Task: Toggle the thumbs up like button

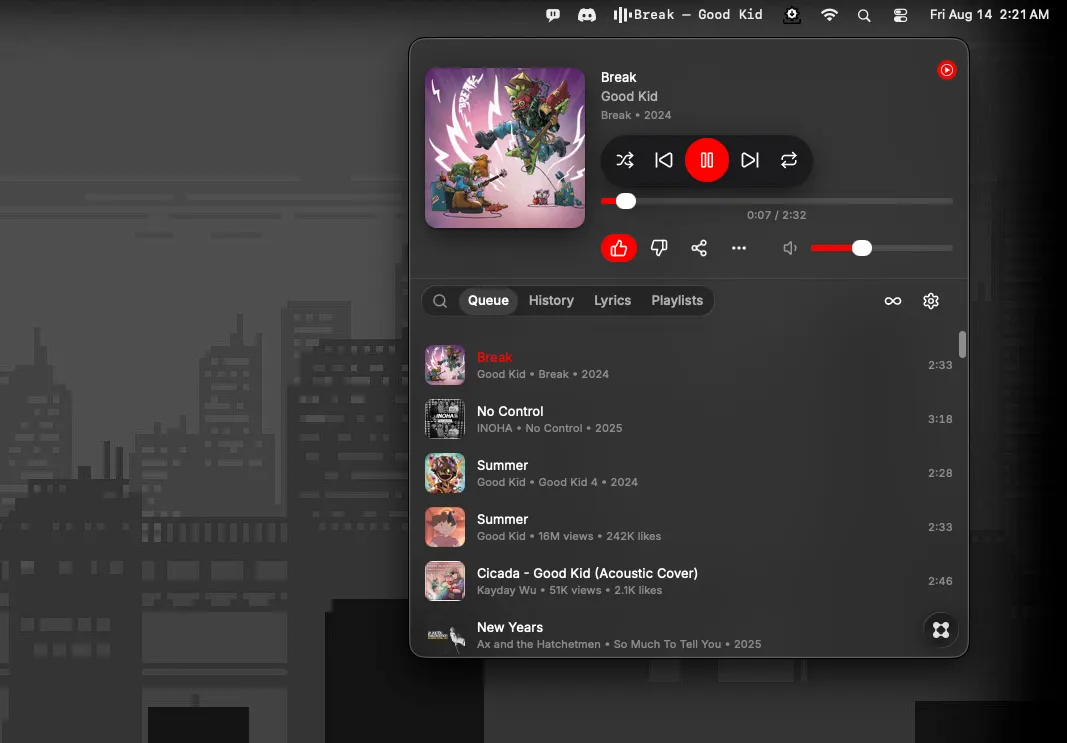Action: [x=619, y=248]
